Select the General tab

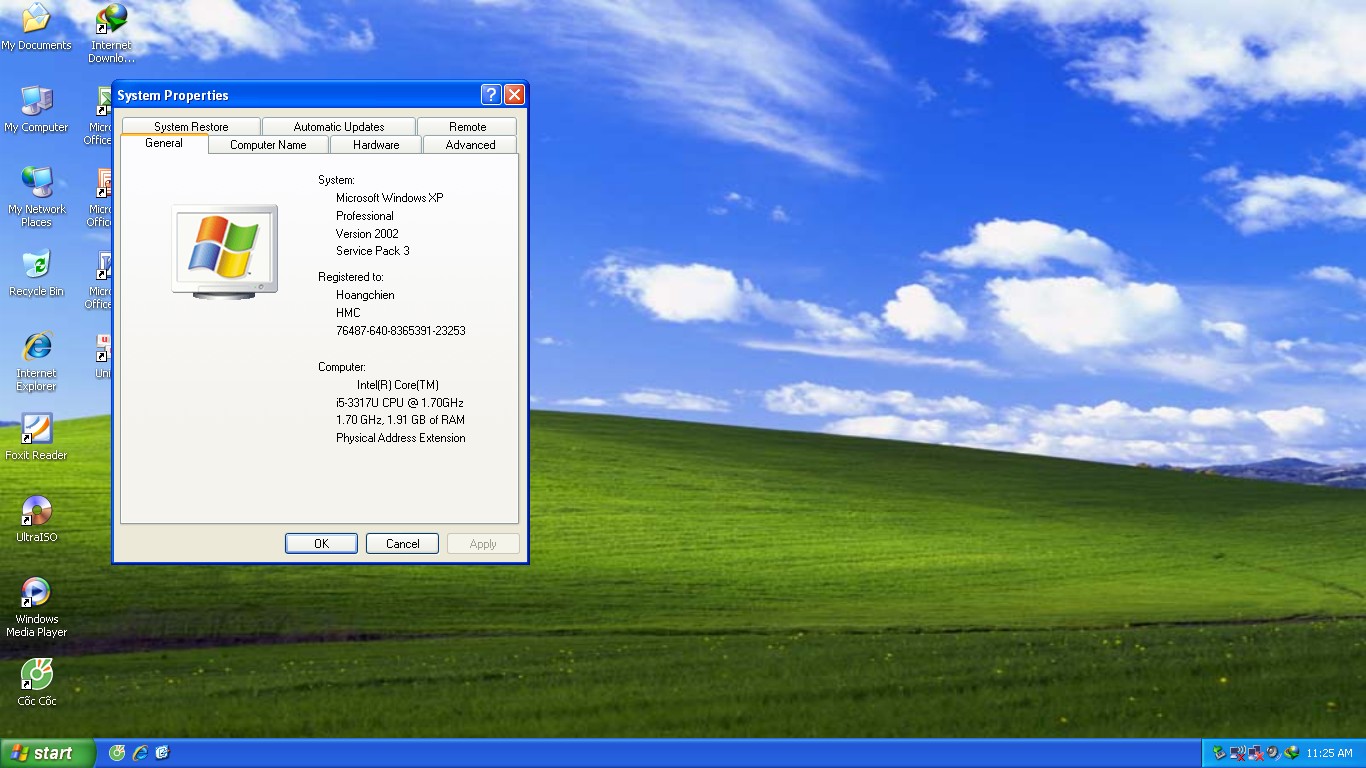click(164, 143)
